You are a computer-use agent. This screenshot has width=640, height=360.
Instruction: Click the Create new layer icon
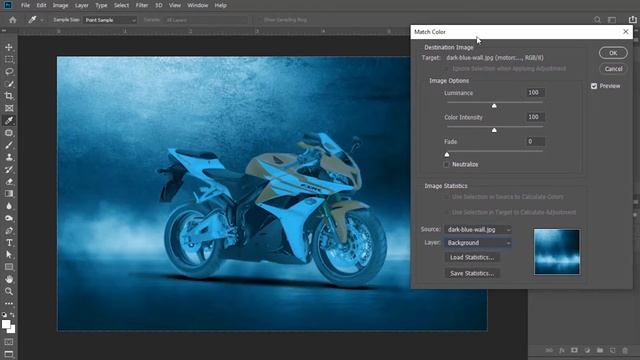point(612,350)
